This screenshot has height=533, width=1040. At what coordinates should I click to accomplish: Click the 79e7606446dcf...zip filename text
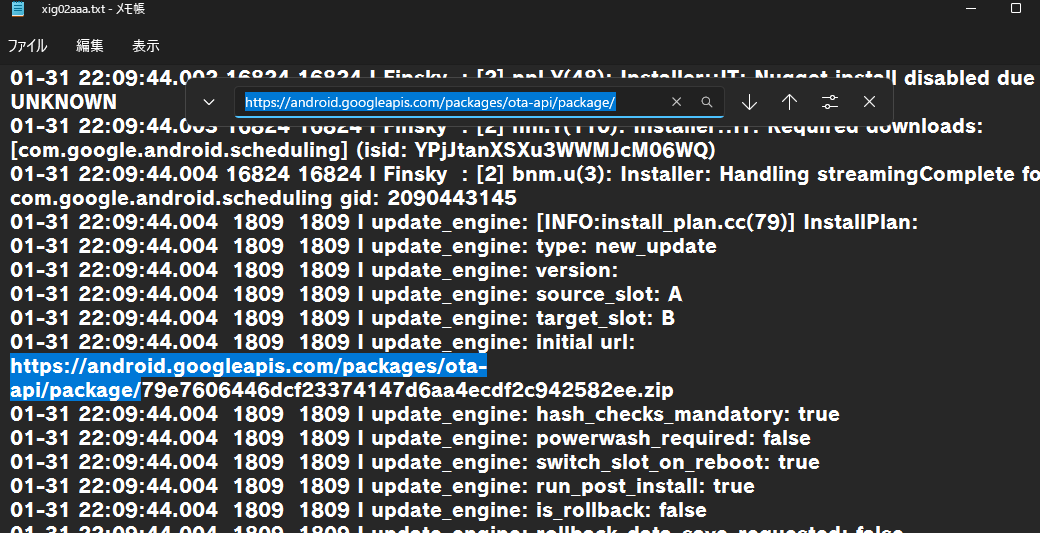pyautogui.click(x=407, y=390)
